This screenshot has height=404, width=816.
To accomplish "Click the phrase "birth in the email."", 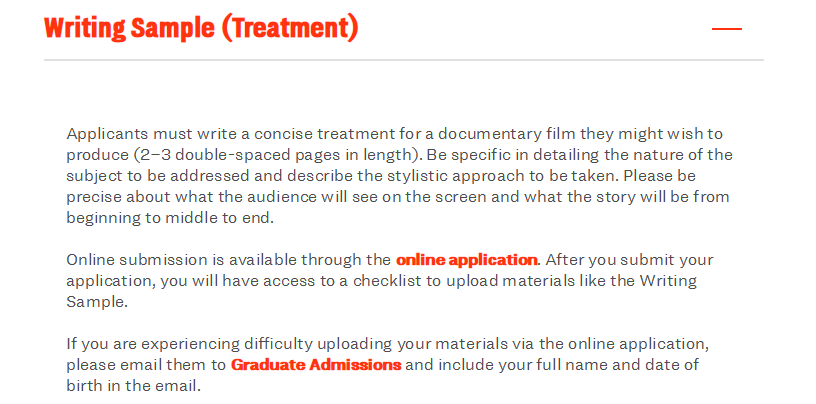I will (133, 386).
